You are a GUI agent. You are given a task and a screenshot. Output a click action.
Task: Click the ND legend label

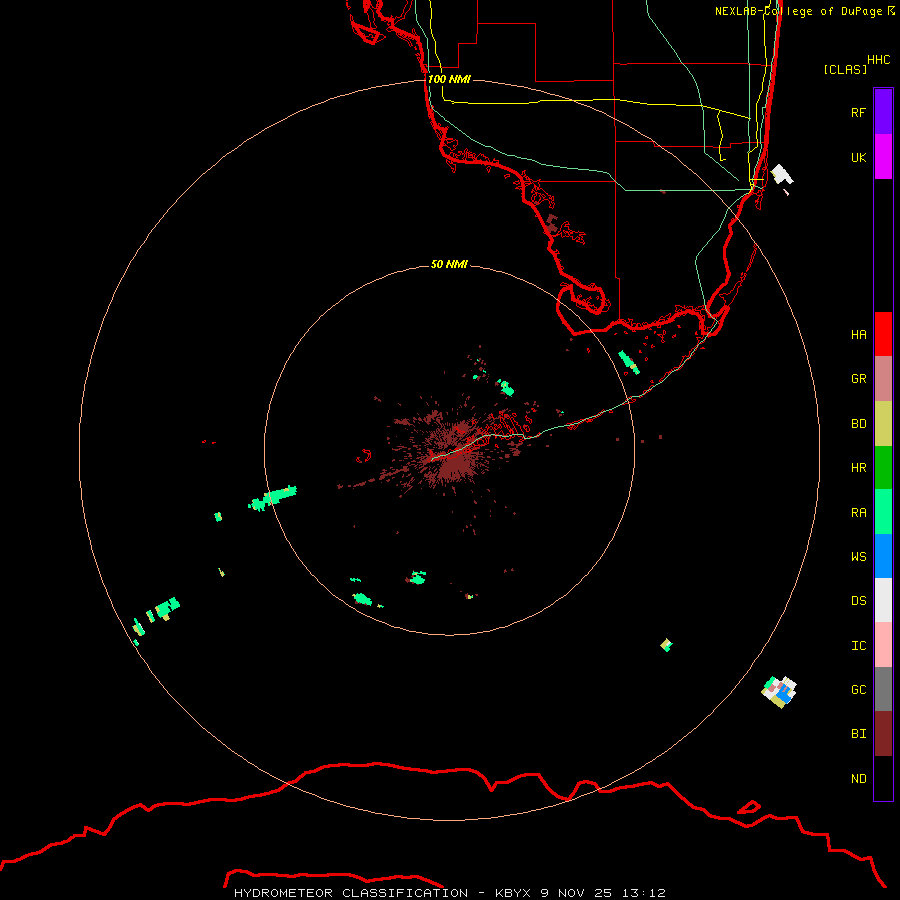[858, 779]
